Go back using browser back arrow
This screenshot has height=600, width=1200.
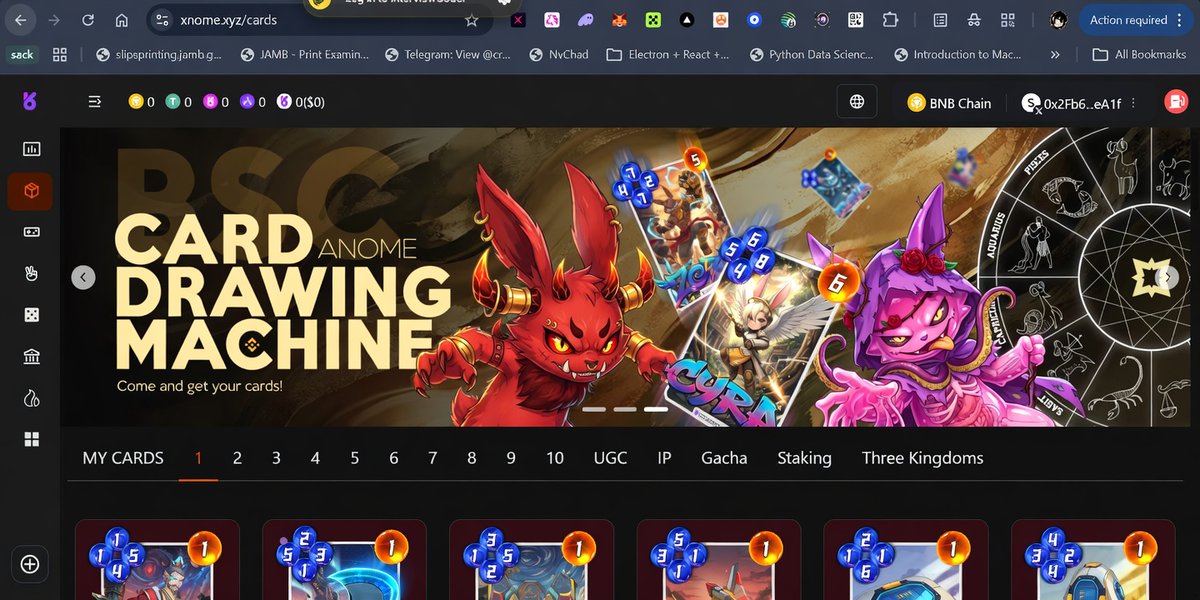pyautogui.click(x=21, y=20)
